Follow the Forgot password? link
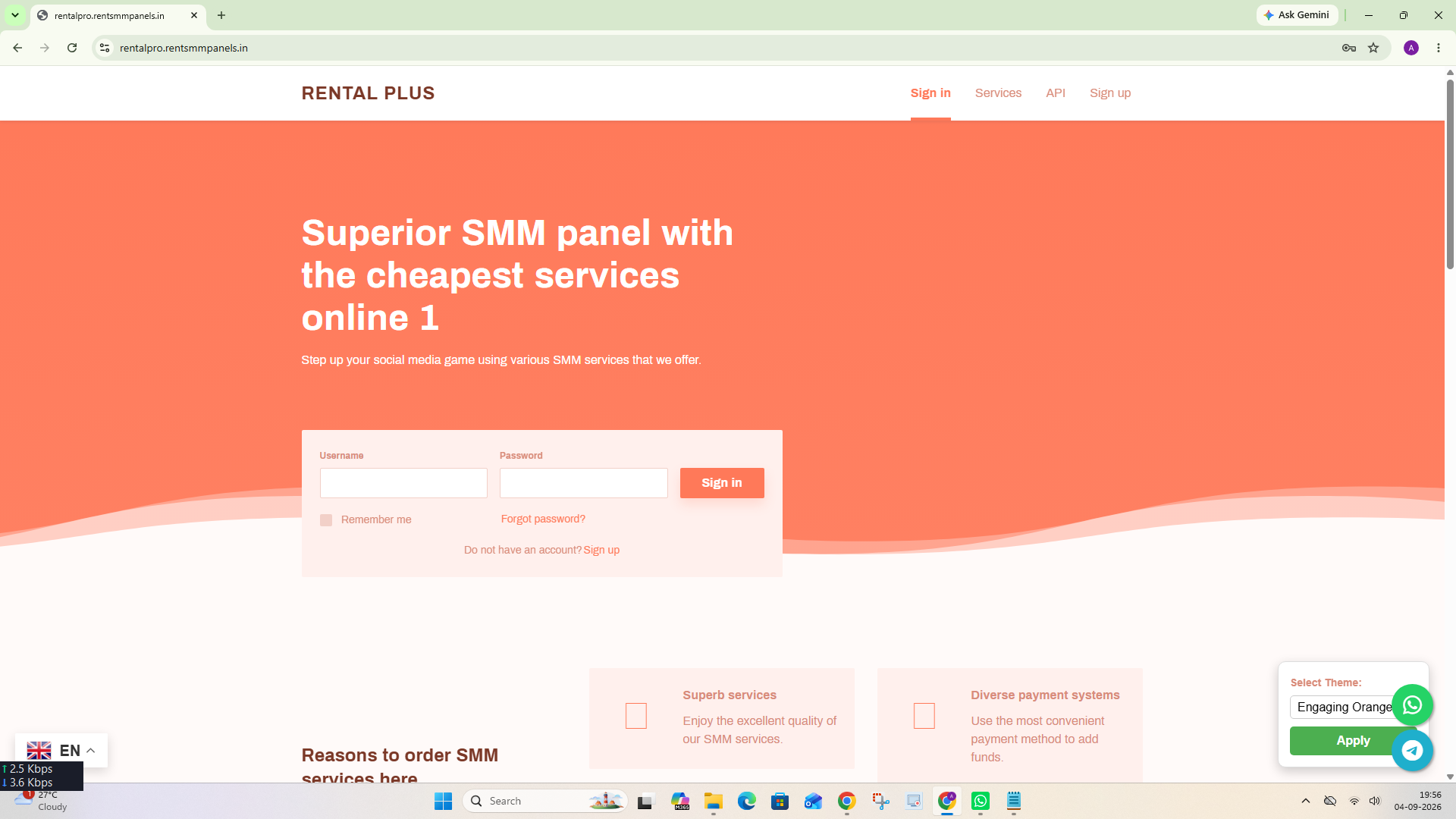The height and width of the screenshot is (819, 1456). click(x=543, y=519)
